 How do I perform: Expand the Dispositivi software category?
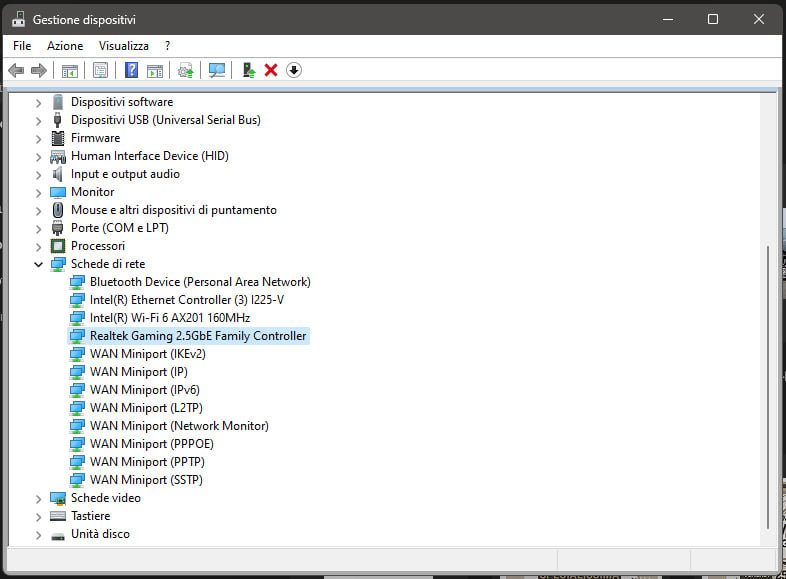(39, 103)
